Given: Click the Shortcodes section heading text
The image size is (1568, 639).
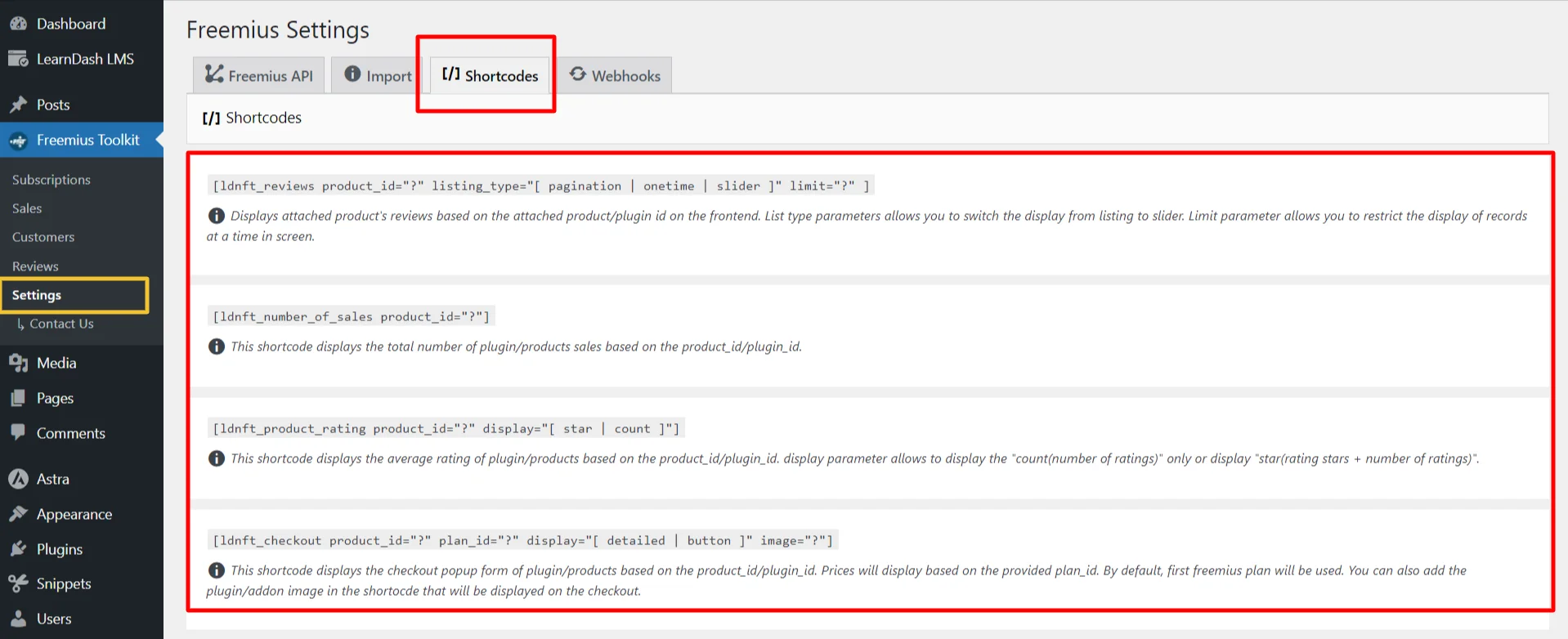Looking at the screenshot, I should click(263, 118).
